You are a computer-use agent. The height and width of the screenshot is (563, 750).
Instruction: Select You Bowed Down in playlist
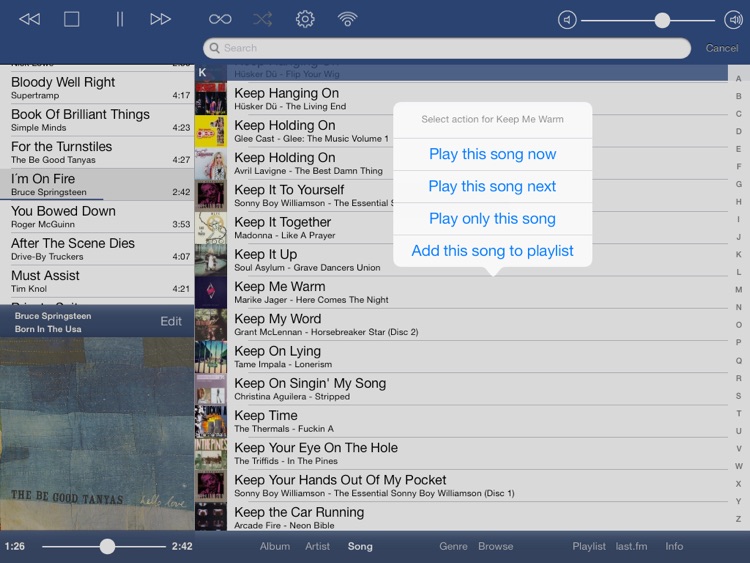pyautogui.click(x=97, y=217)
